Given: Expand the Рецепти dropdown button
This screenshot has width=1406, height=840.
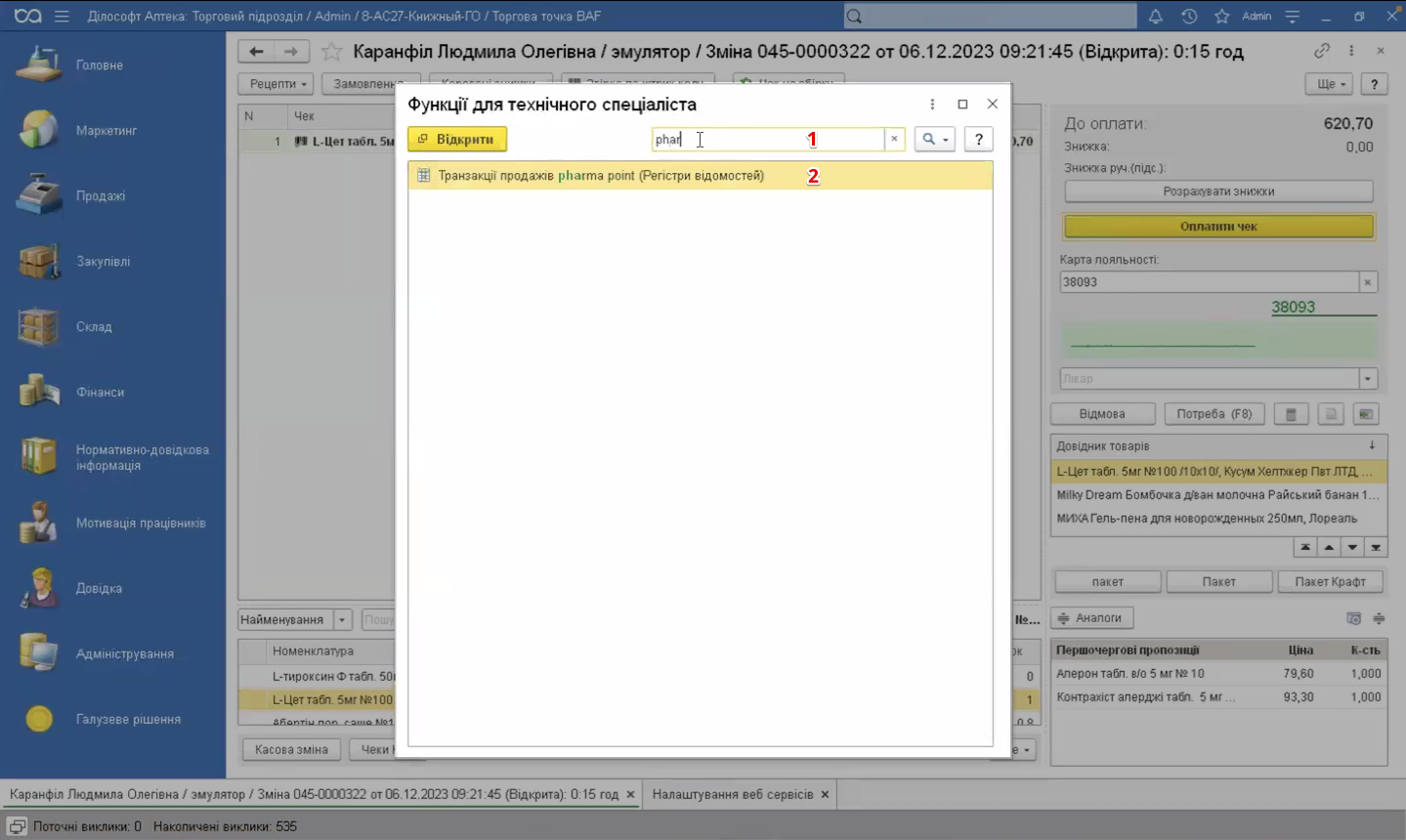Looking at the screenshot, I should [277, 84].
